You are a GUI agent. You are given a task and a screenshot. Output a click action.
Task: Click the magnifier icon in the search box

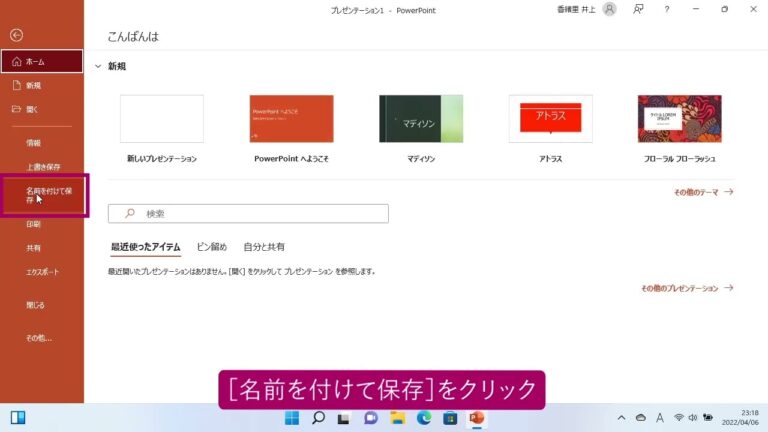(x=130, y=213)
